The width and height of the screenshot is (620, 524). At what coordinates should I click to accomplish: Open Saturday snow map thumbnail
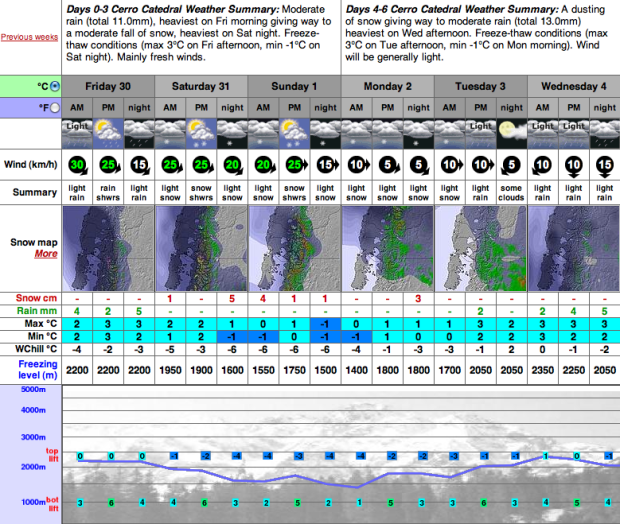click(x=201, y=248)
